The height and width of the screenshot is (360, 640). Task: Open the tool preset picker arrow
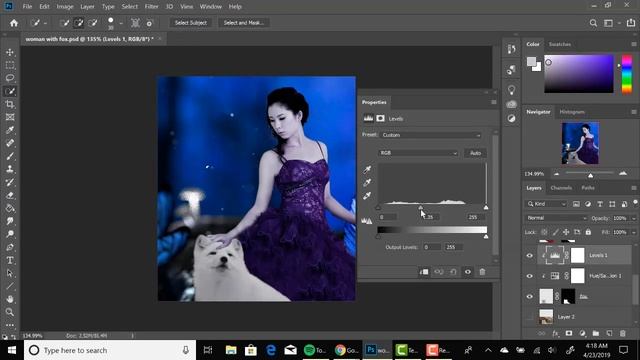pyautogui.click(x=45, y=23)
